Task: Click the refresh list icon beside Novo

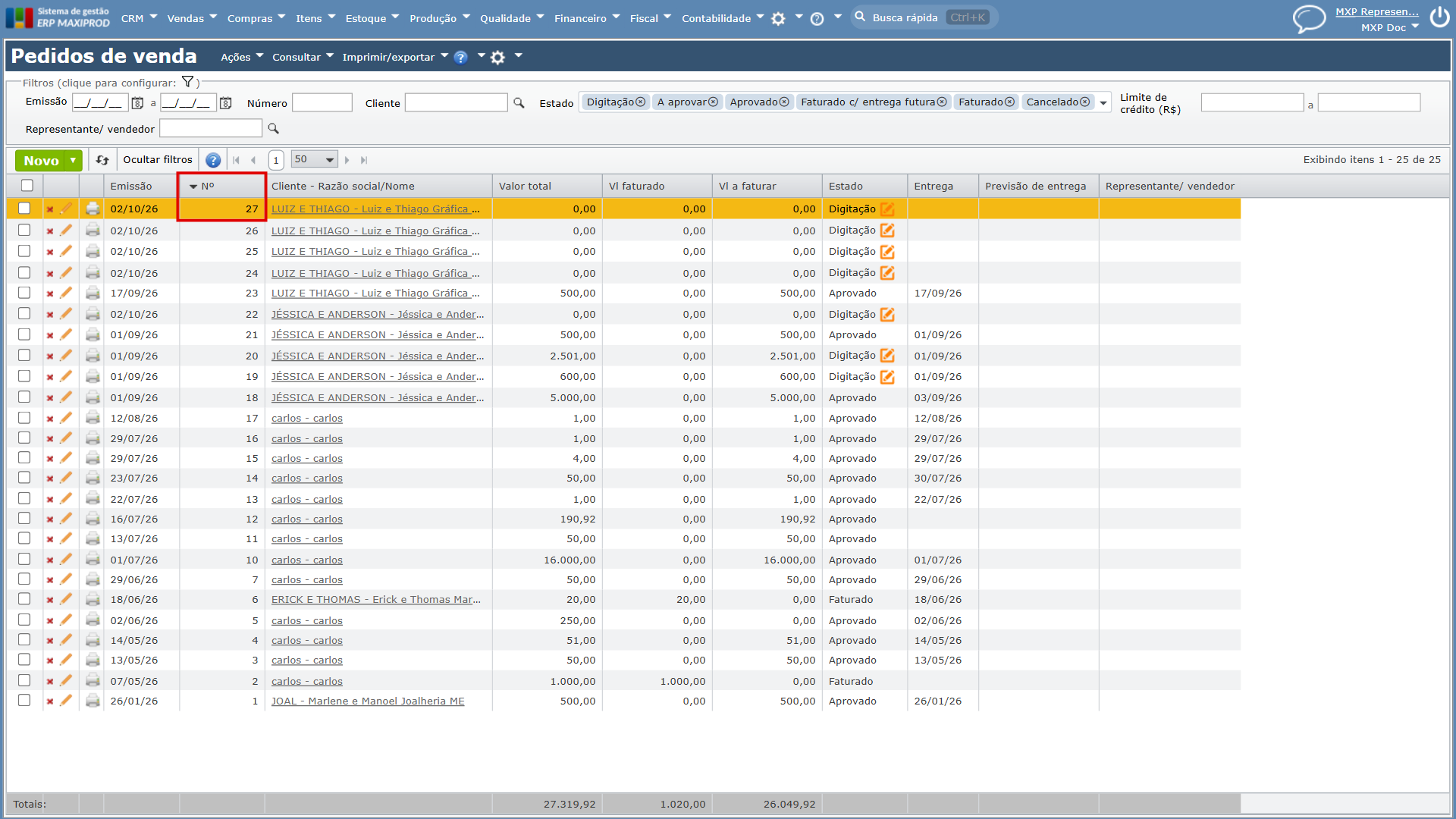Action: tap(102, 160)
